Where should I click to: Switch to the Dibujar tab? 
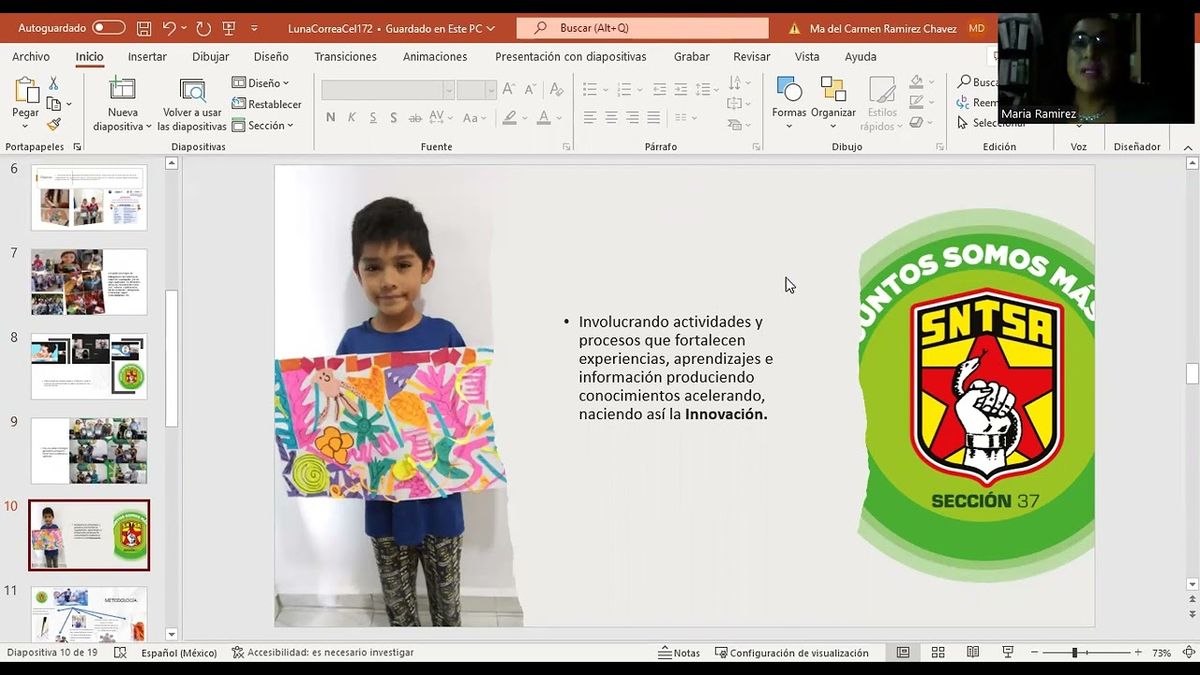[x=210, y=57]
